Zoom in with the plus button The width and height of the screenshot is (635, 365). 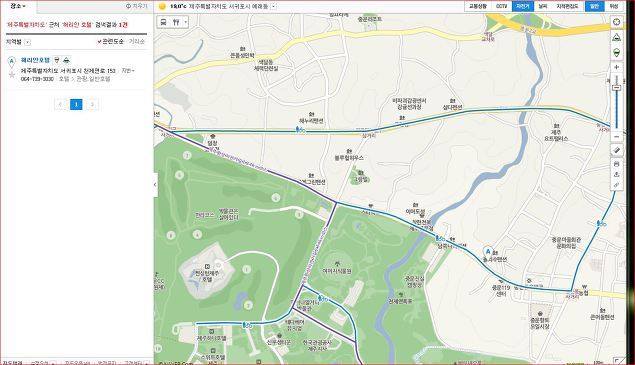tap(617, 67)
